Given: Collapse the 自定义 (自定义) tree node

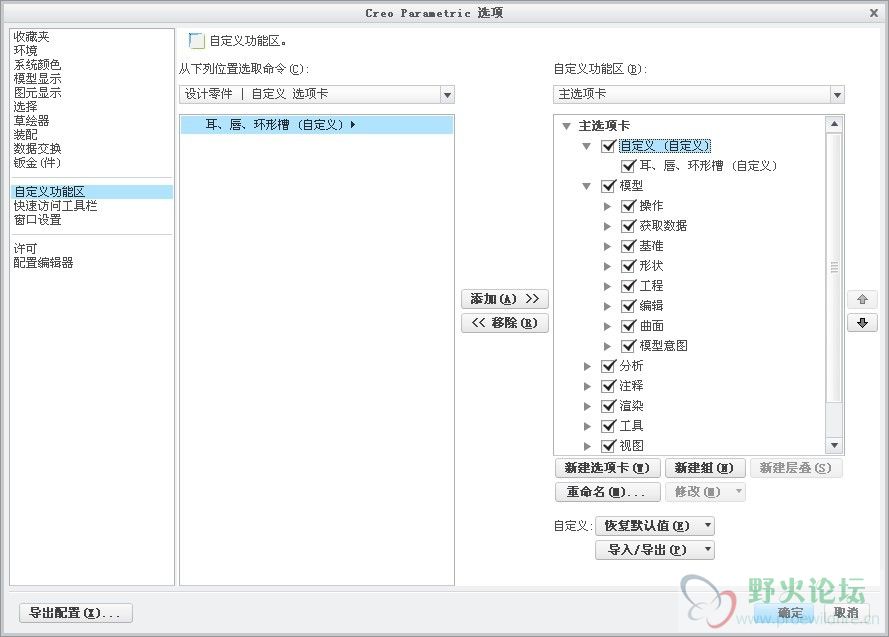Looking at the screenshot, I should (x=587, y=146).
